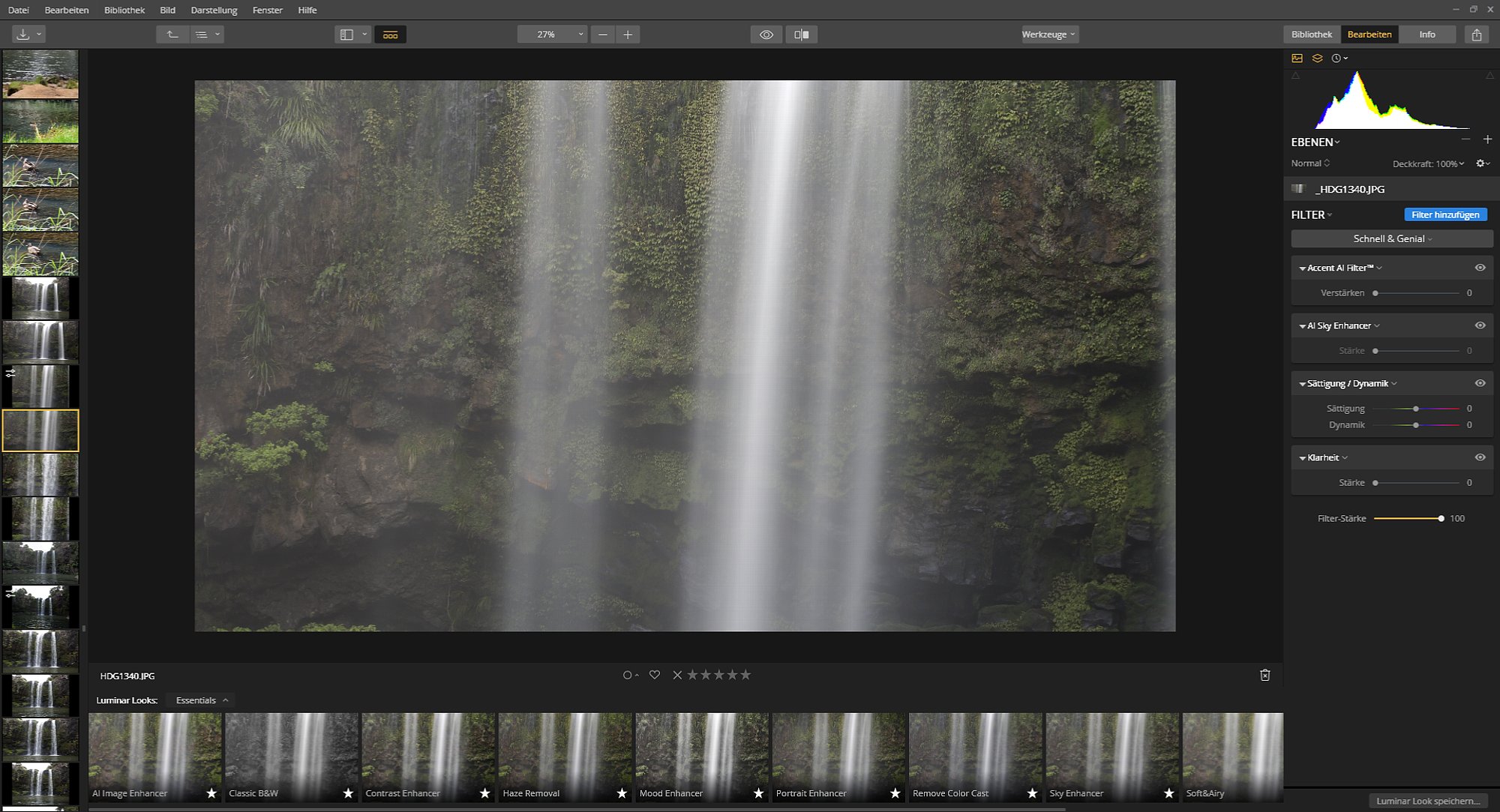Click the trash icon to delete the image
Viewport: 1500px width, 812px height.
tap(1264, 675)
